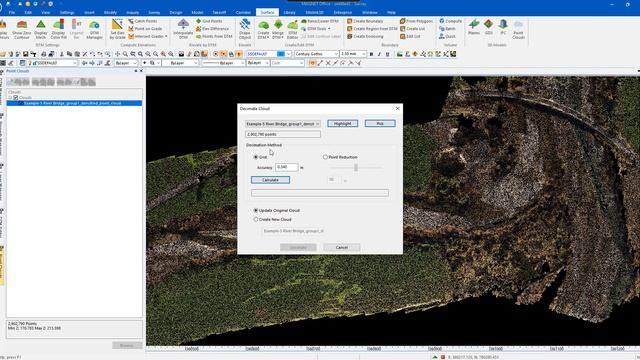Image resolution: width=640 pixels, height=360 pixels.
Task: Toggle the Clouds checkbox in the tree
Action: pos(16,98)
